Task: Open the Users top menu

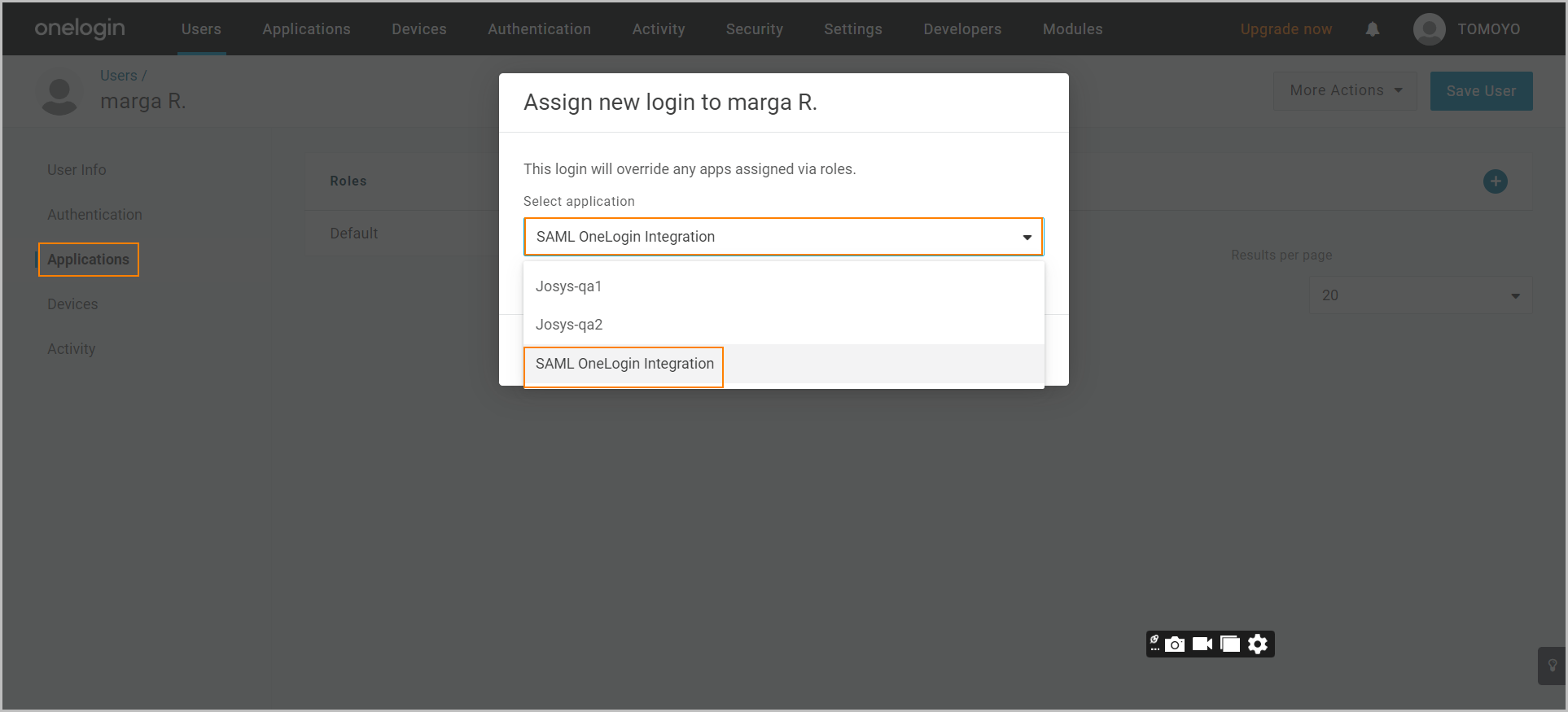Action: [201, 29]
